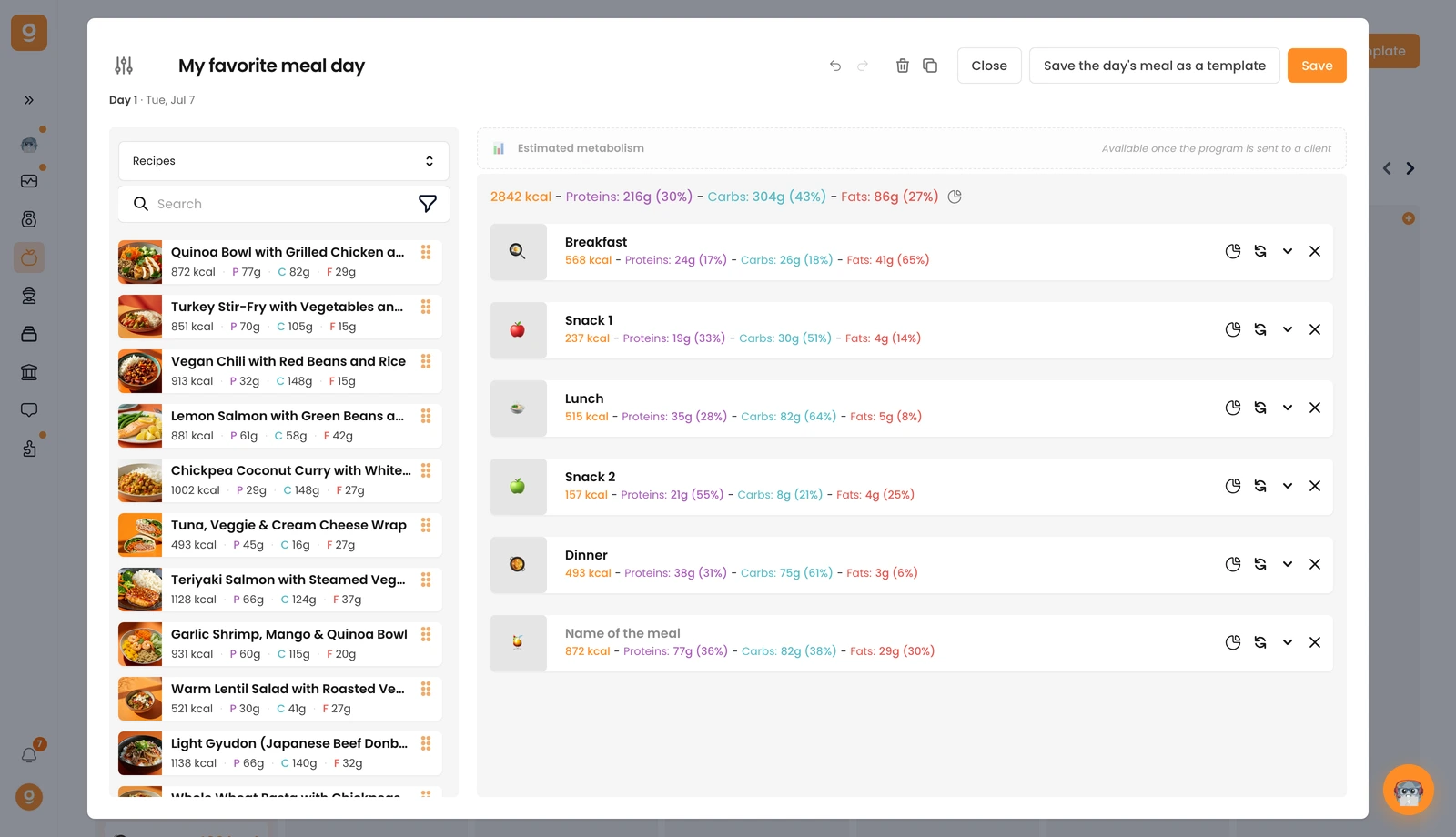Save the day's meal as a template
Viewport: 1456px width, 837px height.
[x=1155, y=66]
